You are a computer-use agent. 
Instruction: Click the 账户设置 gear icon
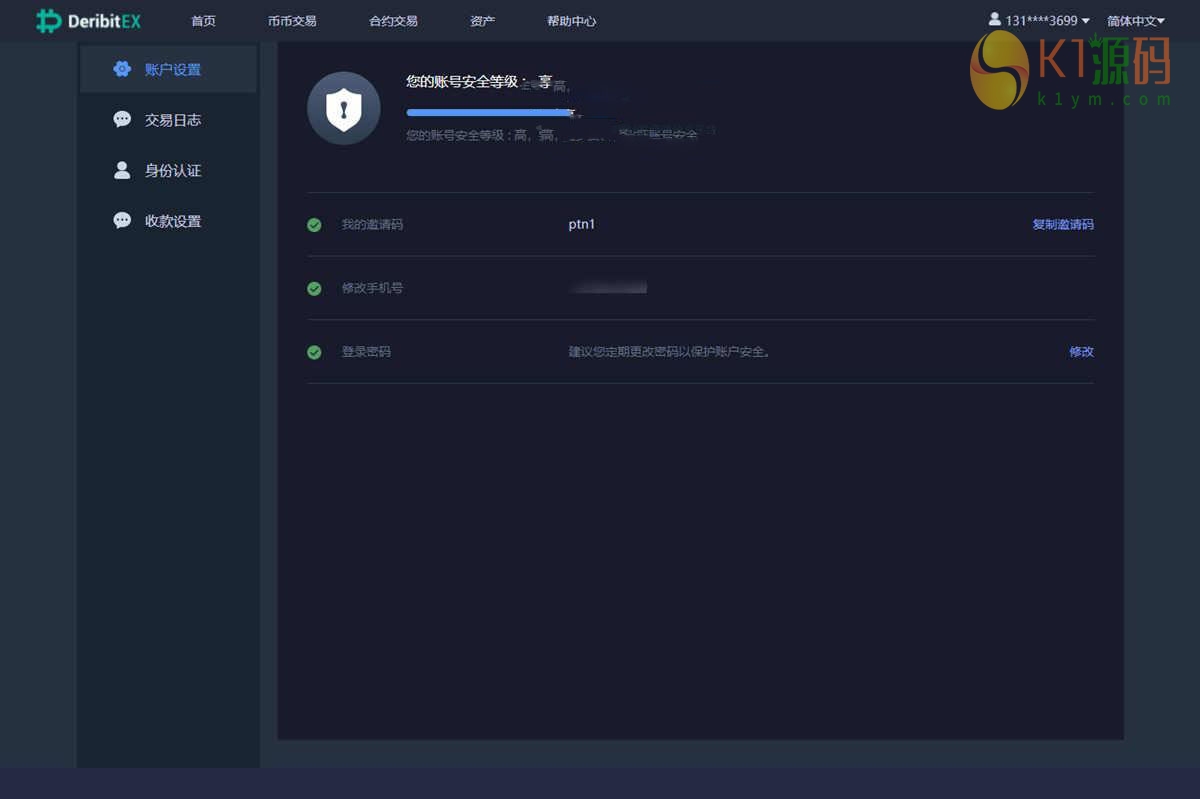[x=122, y=69]
